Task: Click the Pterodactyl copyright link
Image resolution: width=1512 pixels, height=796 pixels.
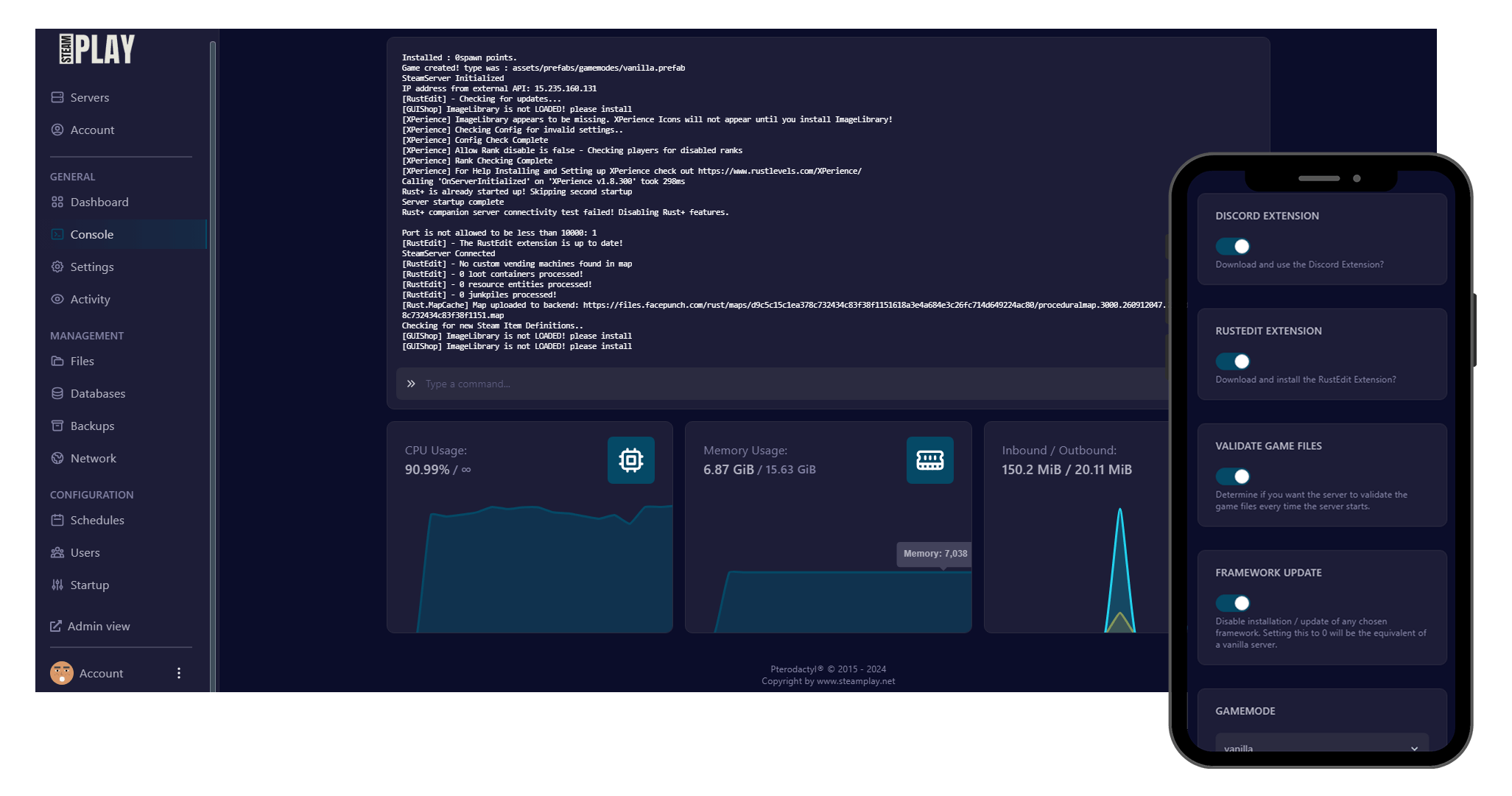Action: 828,669
